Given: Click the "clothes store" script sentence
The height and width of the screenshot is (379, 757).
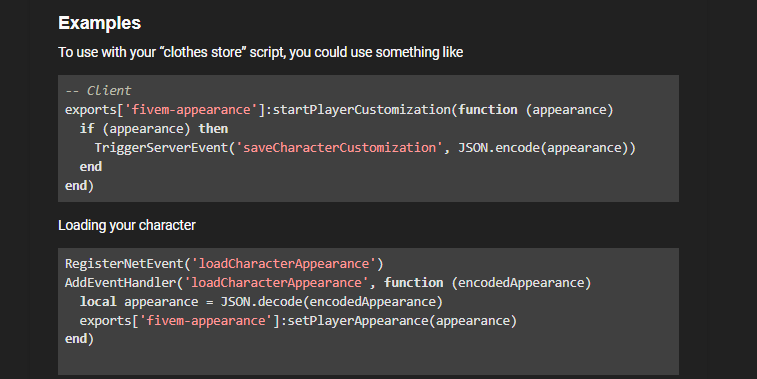Looking at the screenshot, I should pos(261,52).
